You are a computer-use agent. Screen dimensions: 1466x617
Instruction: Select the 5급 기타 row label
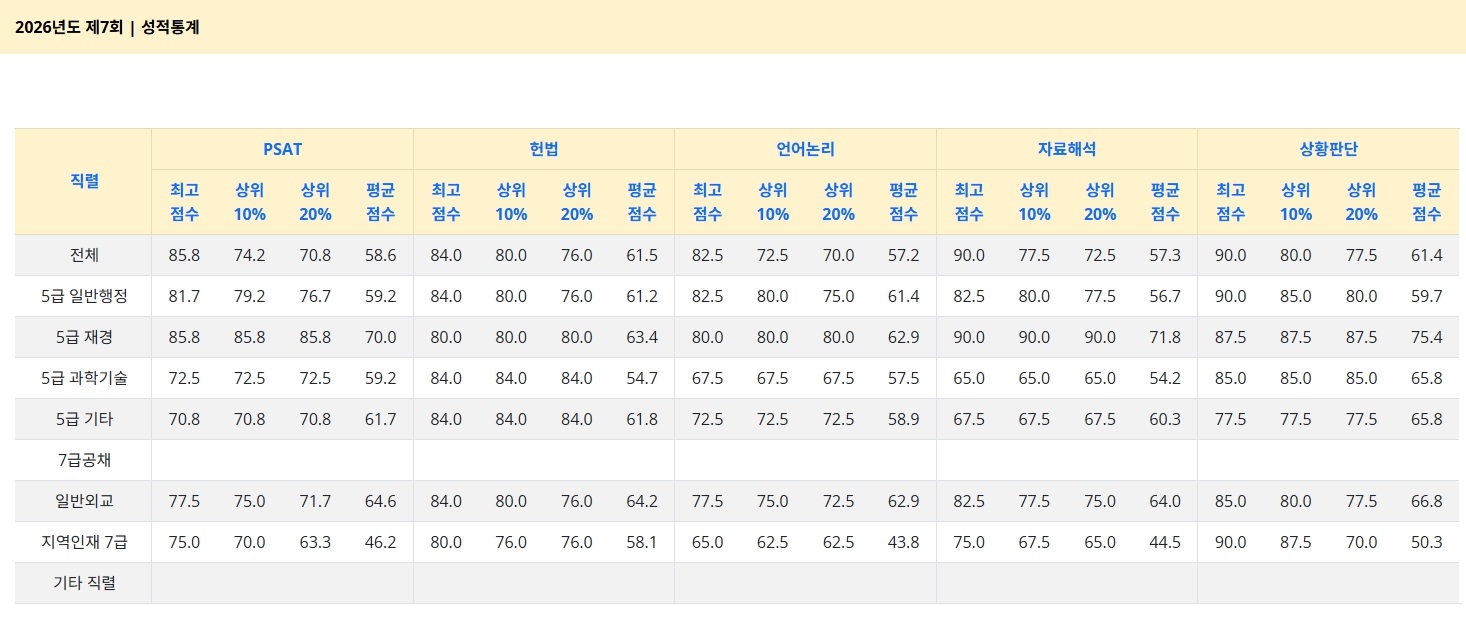coord(84,419)
